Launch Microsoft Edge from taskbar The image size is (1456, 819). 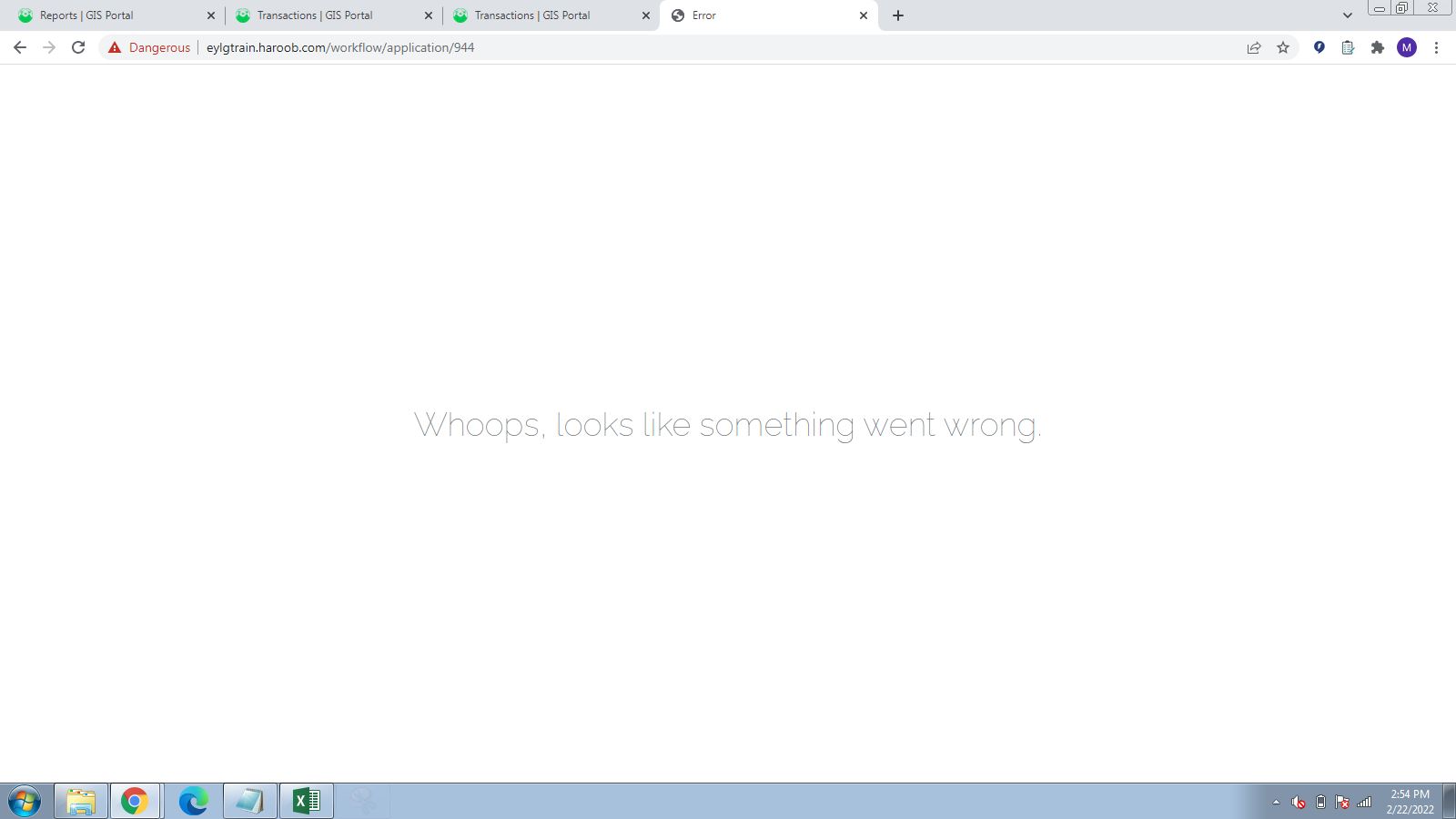tap(193, 802)
